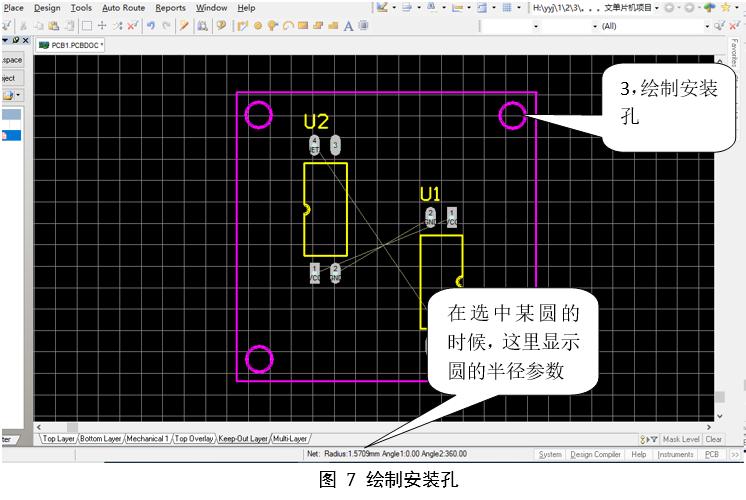Click the Favorites star icon
This screenshot has width=746, height=500.
[x=726, y=8]
